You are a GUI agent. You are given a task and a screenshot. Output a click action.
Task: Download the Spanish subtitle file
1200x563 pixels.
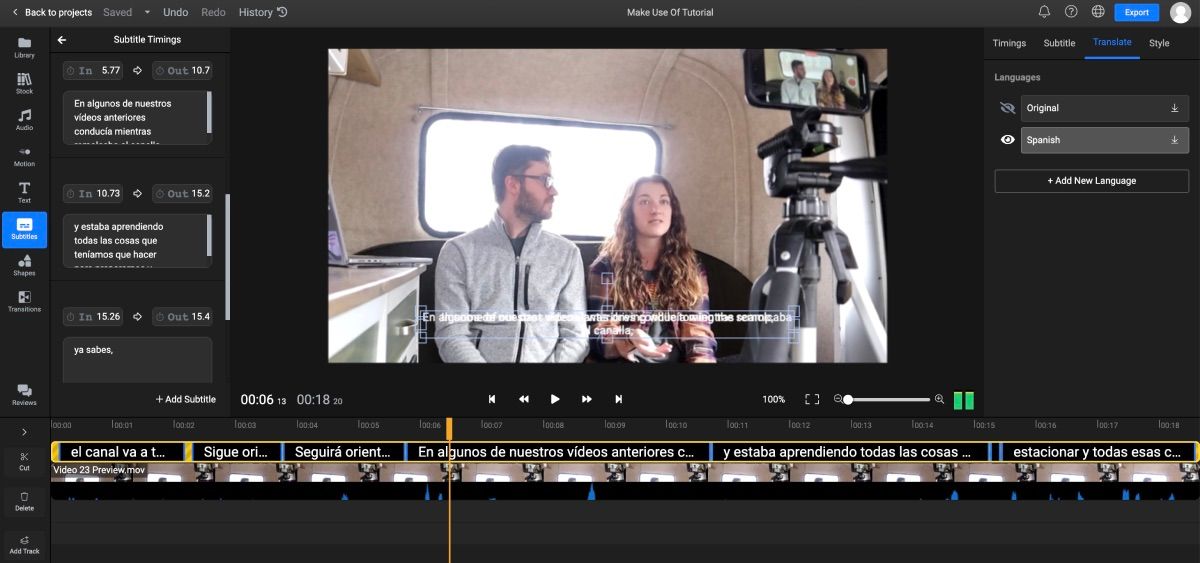pos(1174,140)
